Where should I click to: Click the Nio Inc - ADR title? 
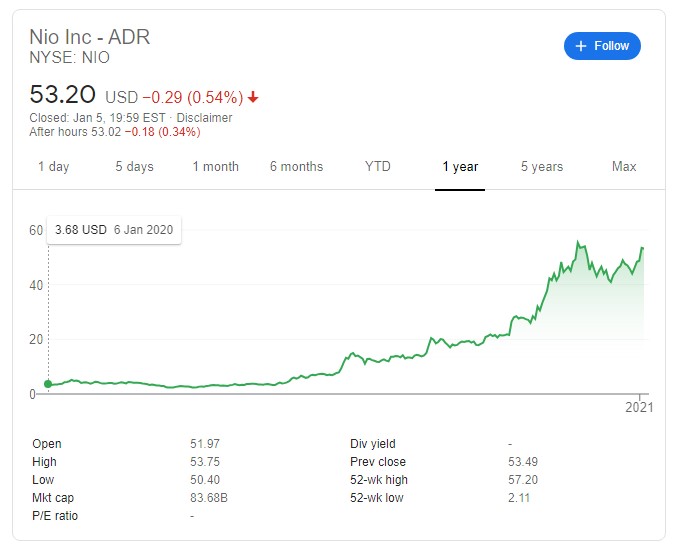(90, 37)
